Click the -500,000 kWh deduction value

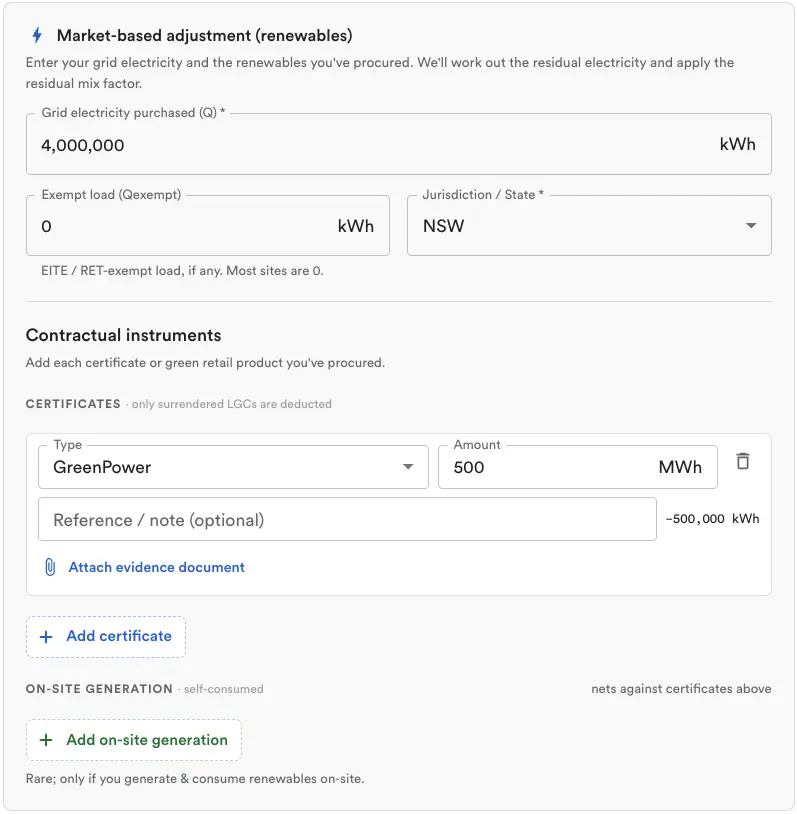point(712,519)
